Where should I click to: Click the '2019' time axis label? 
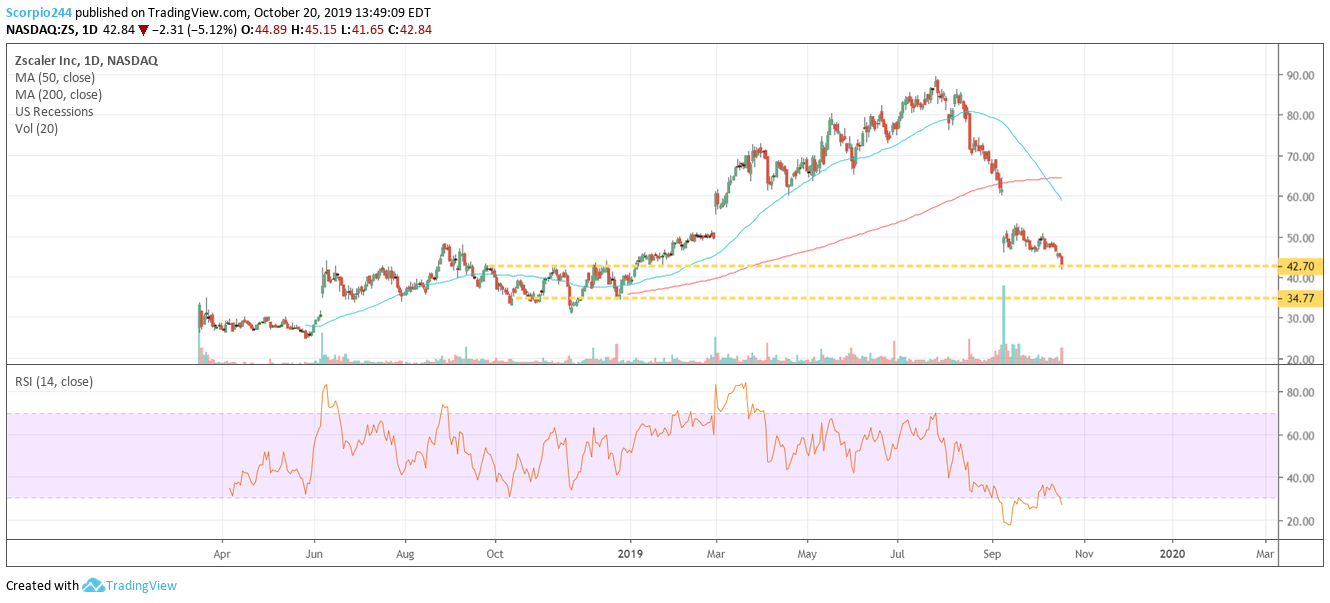pyautogui.click(x=631, y=552)
